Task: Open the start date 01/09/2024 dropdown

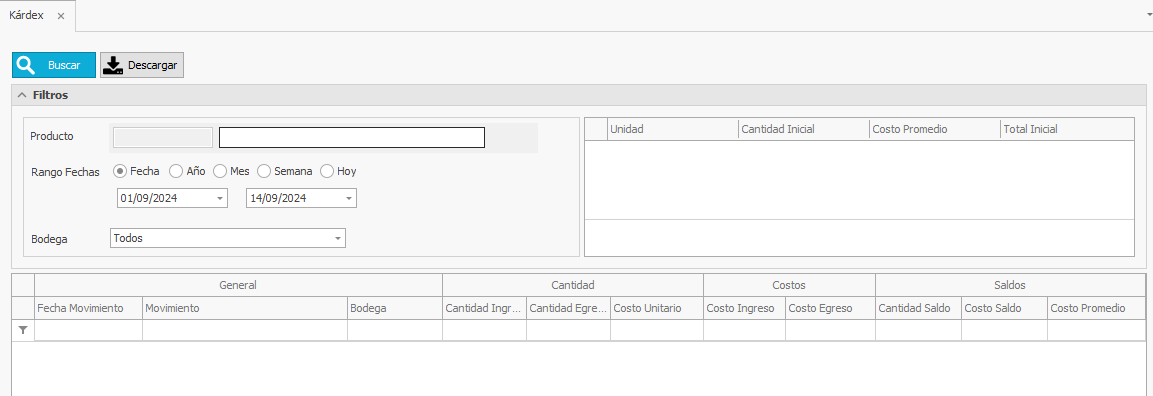Action: 220,198
